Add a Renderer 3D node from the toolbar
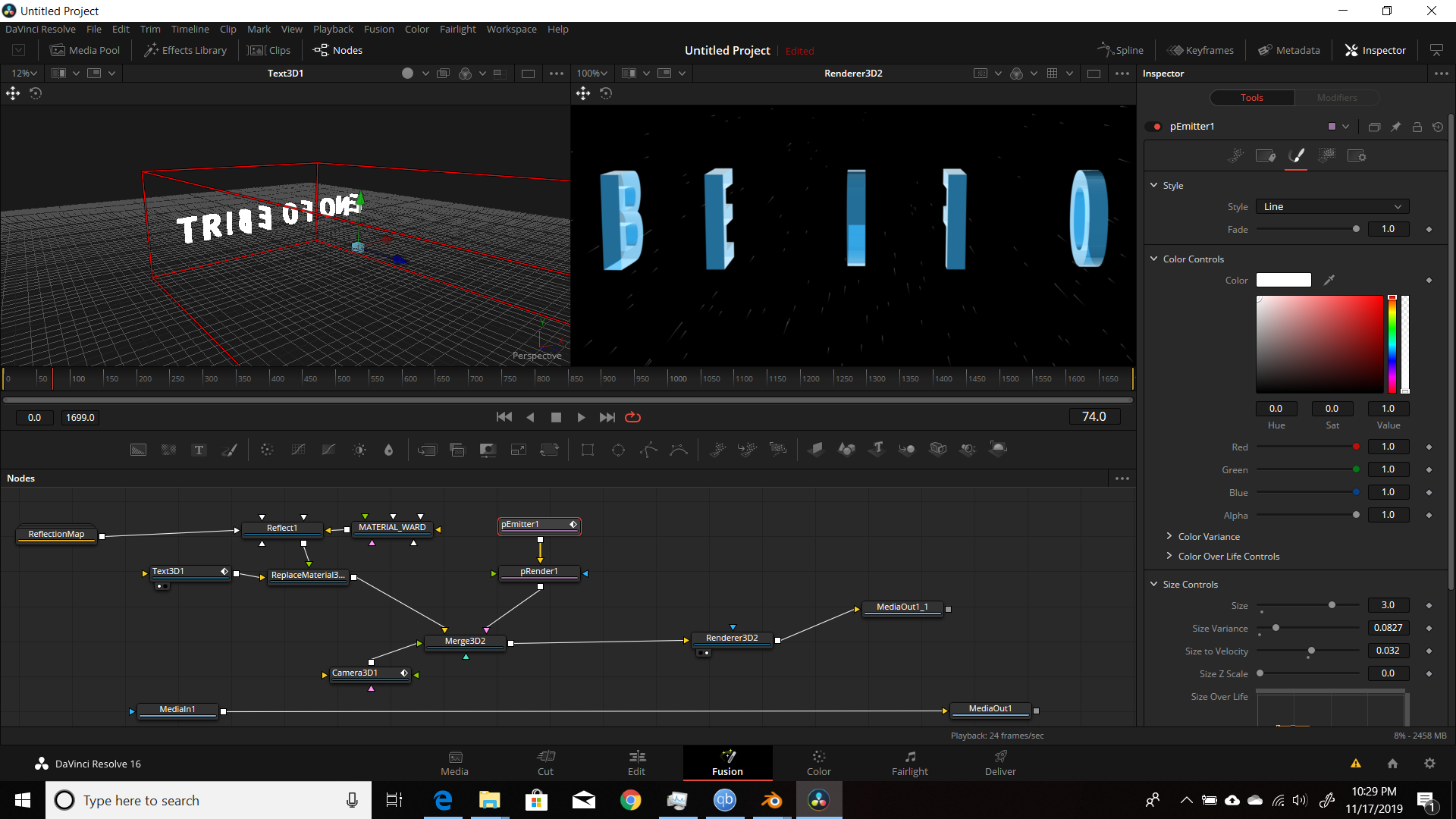 coord(999,450)
